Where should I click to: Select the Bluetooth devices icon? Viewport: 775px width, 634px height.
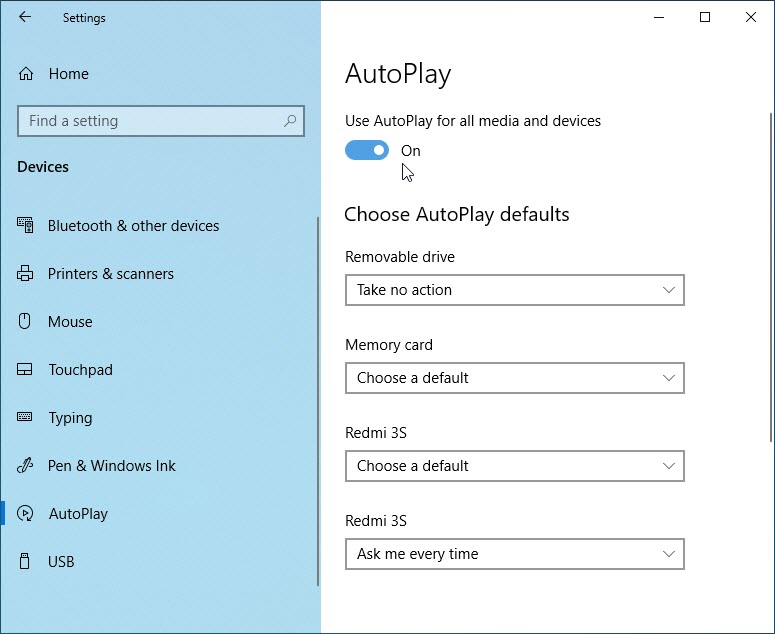(25, 225)
